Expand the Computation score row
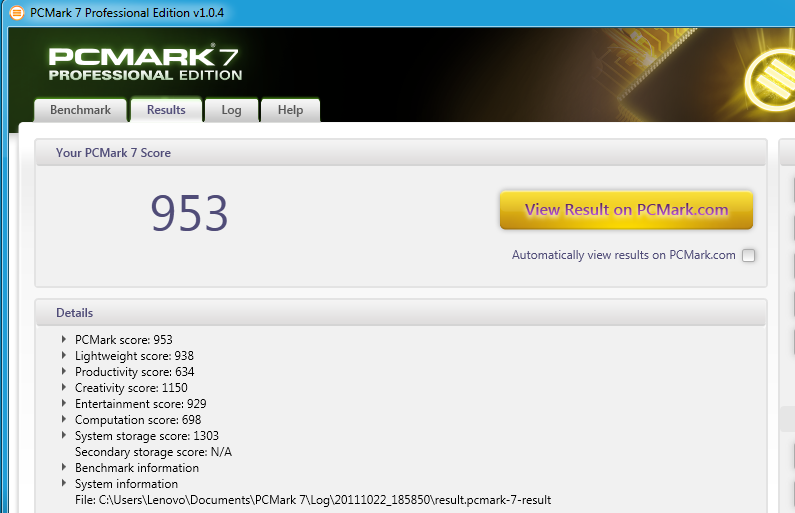The width and height of the screenshot is (795, 513). click(64, 419)
